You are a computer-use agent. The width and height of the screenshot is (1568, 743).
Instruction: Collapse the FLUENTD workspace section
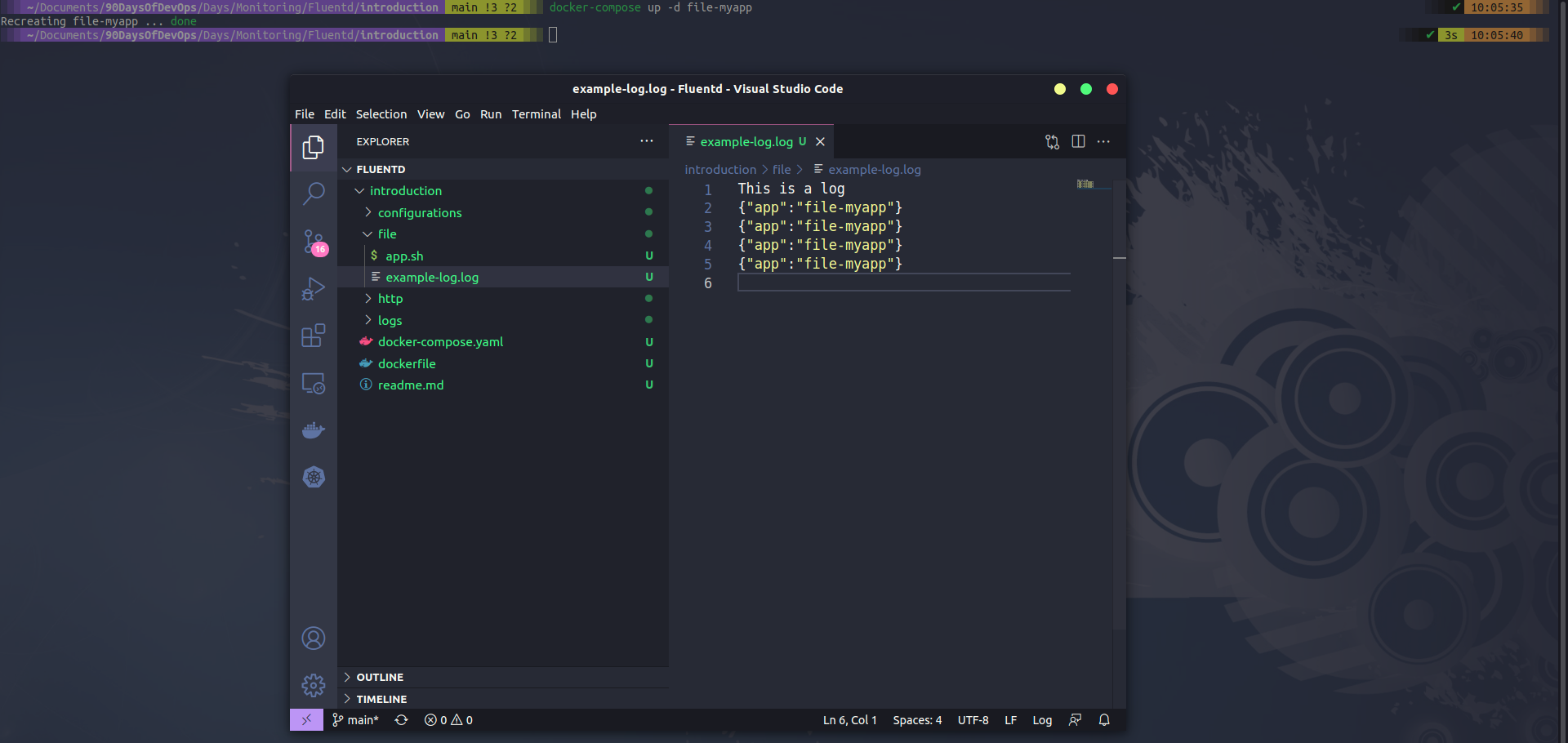(503, 169)
